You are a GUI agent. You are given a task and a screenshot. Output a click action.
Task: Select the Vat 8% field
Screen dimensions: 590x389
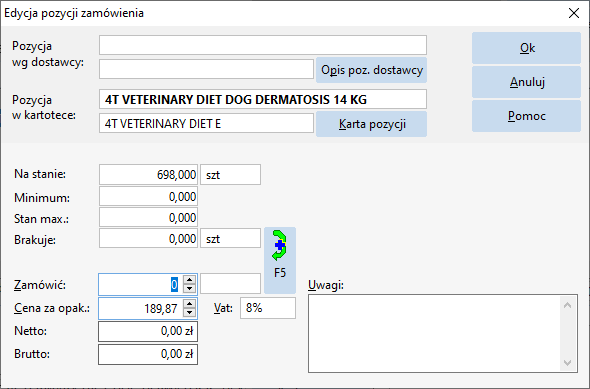(x=268, y=308)
